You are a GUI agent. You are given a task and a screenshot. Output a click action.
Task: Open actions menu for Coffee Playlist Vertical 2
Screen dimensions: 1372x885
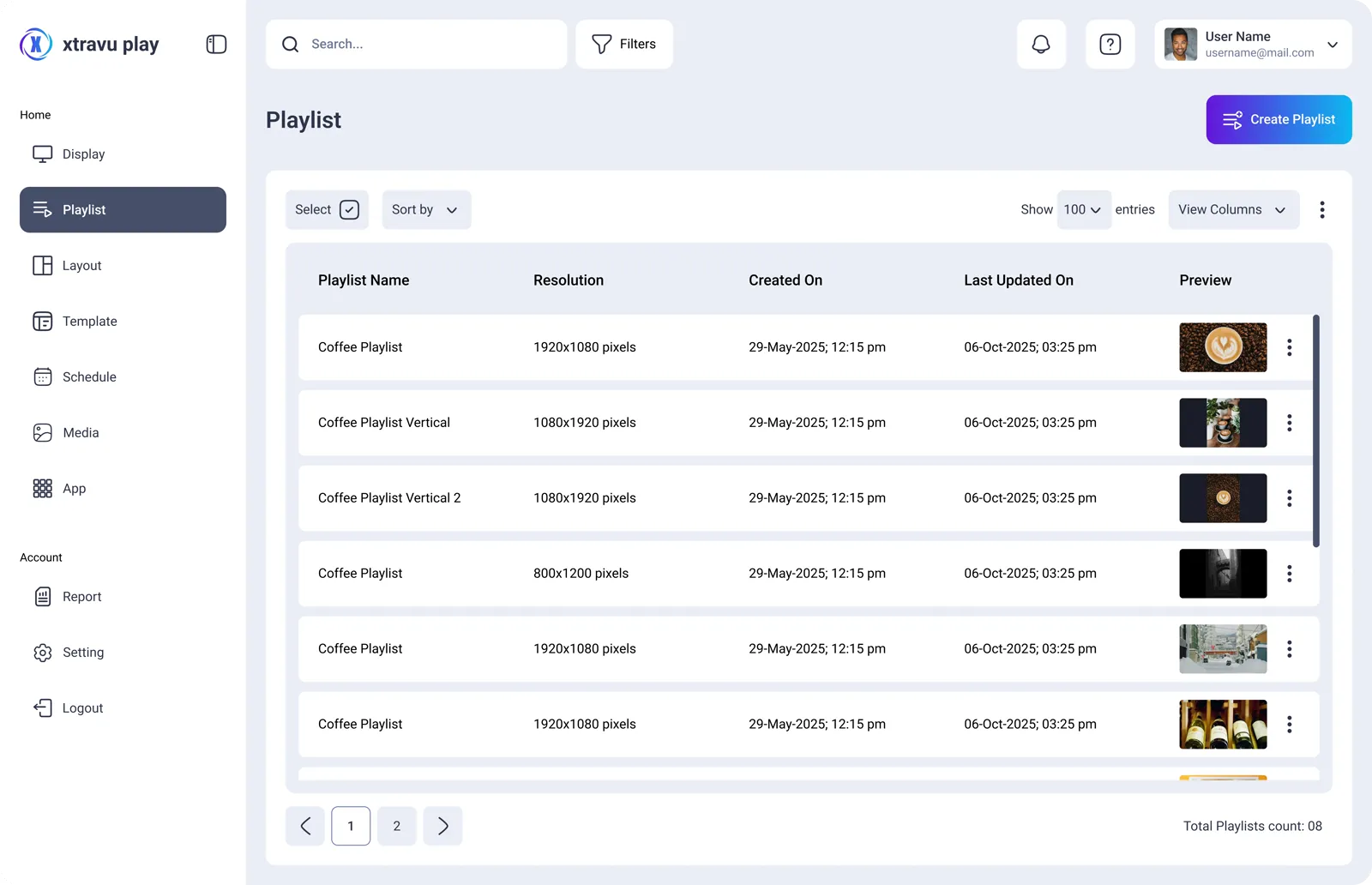[x=1289, y=498]
